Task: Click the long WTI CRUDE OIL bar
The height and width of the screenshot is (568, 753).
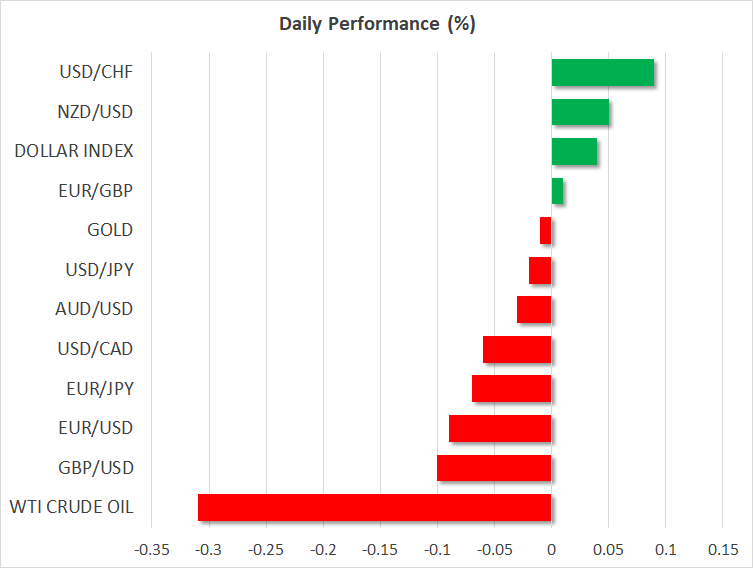Action: tap(374, 507)
